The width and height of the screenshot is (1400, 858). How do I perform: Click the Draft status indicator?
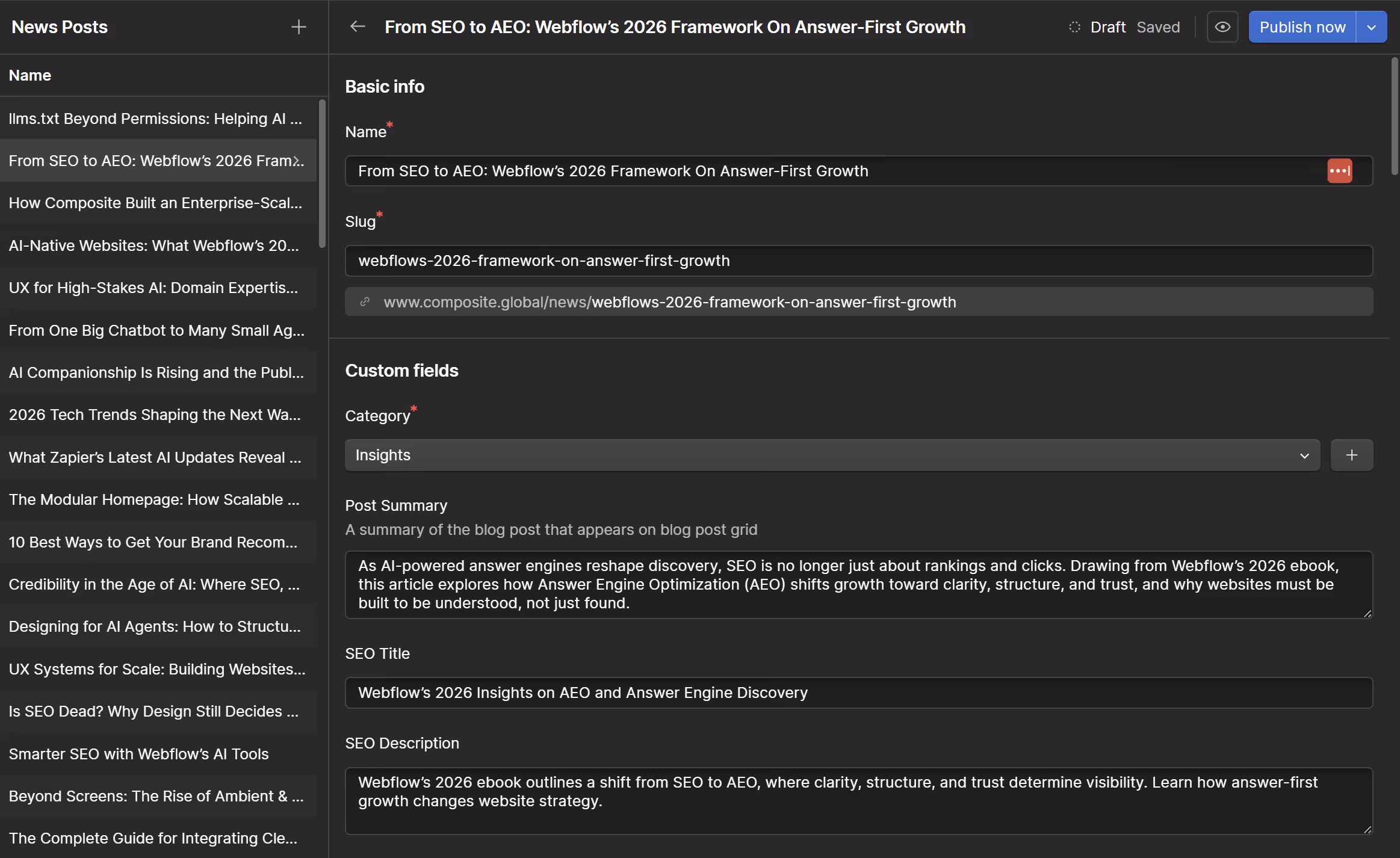tap(1097, 27)
